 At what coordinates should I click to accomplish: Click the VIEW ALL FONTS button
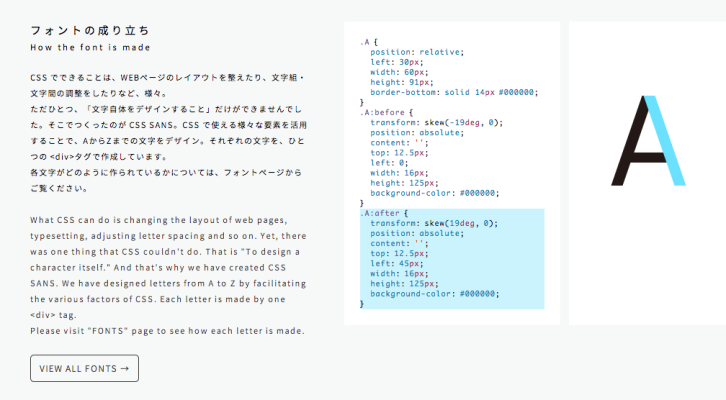84,368
